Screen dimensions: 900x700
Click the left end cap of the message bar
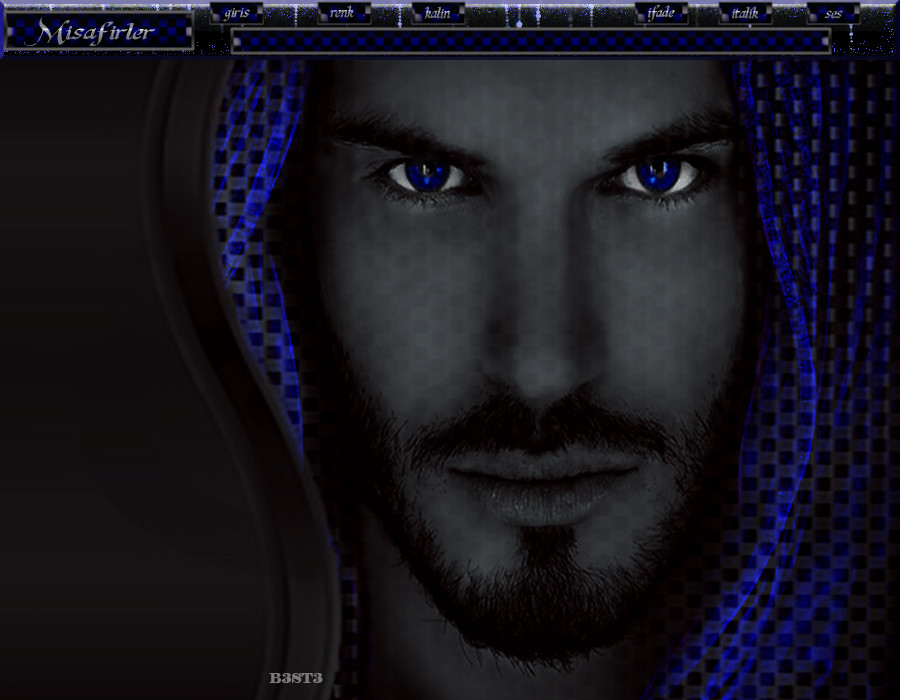coord(236,40)
